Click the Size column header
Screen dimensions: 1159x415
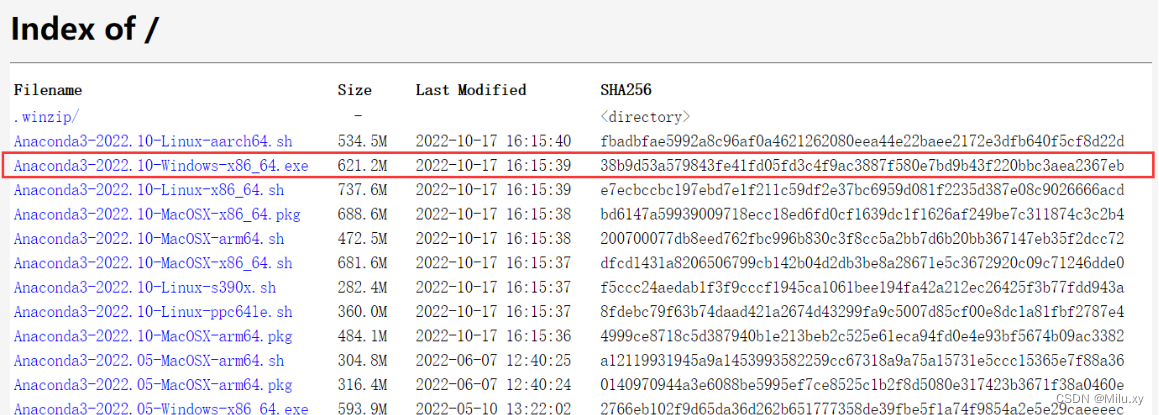tap(355, 90)
